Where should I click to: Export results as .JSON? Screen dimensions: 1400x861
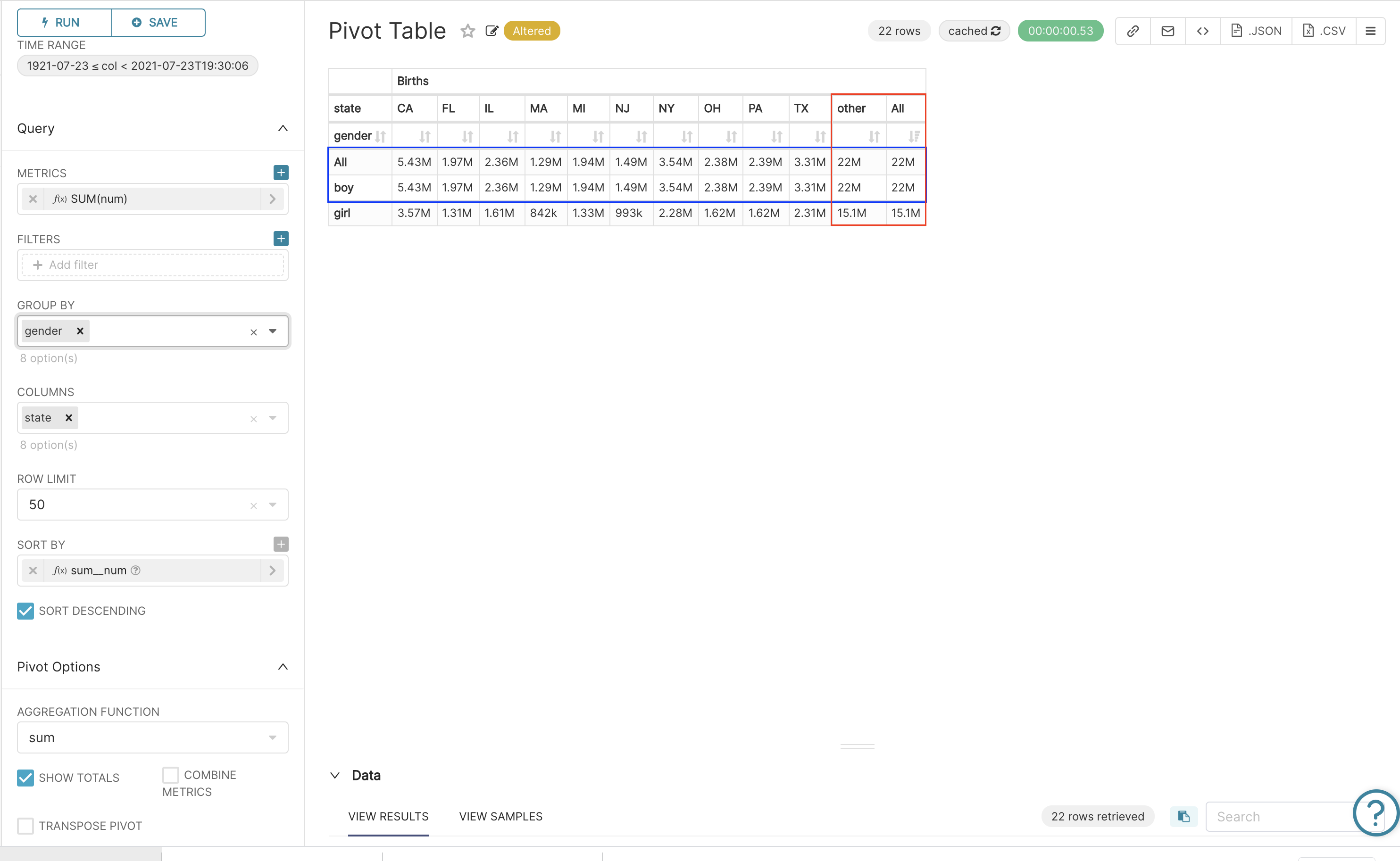click(1256, 31)
